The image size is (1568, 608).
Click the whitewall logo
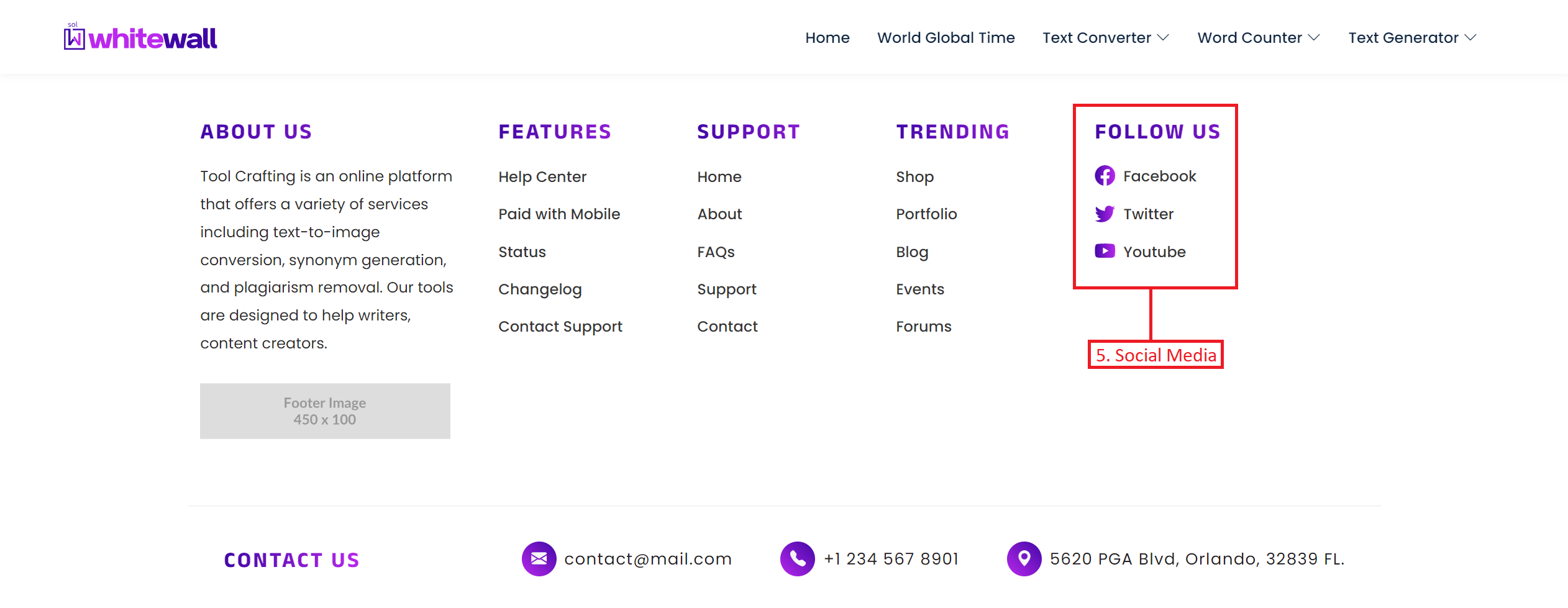(x=140, y=37)
